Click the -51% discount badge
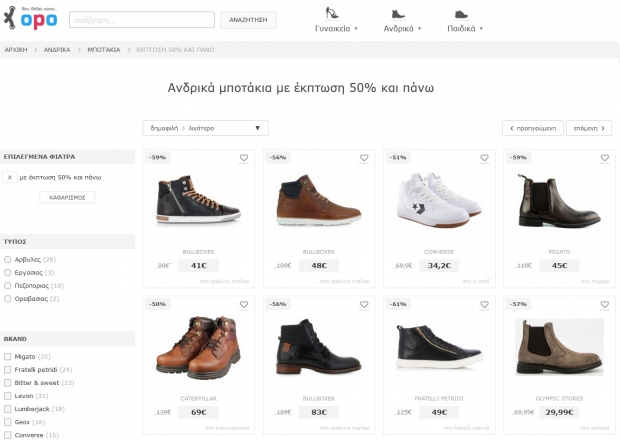 click(398, 157)
